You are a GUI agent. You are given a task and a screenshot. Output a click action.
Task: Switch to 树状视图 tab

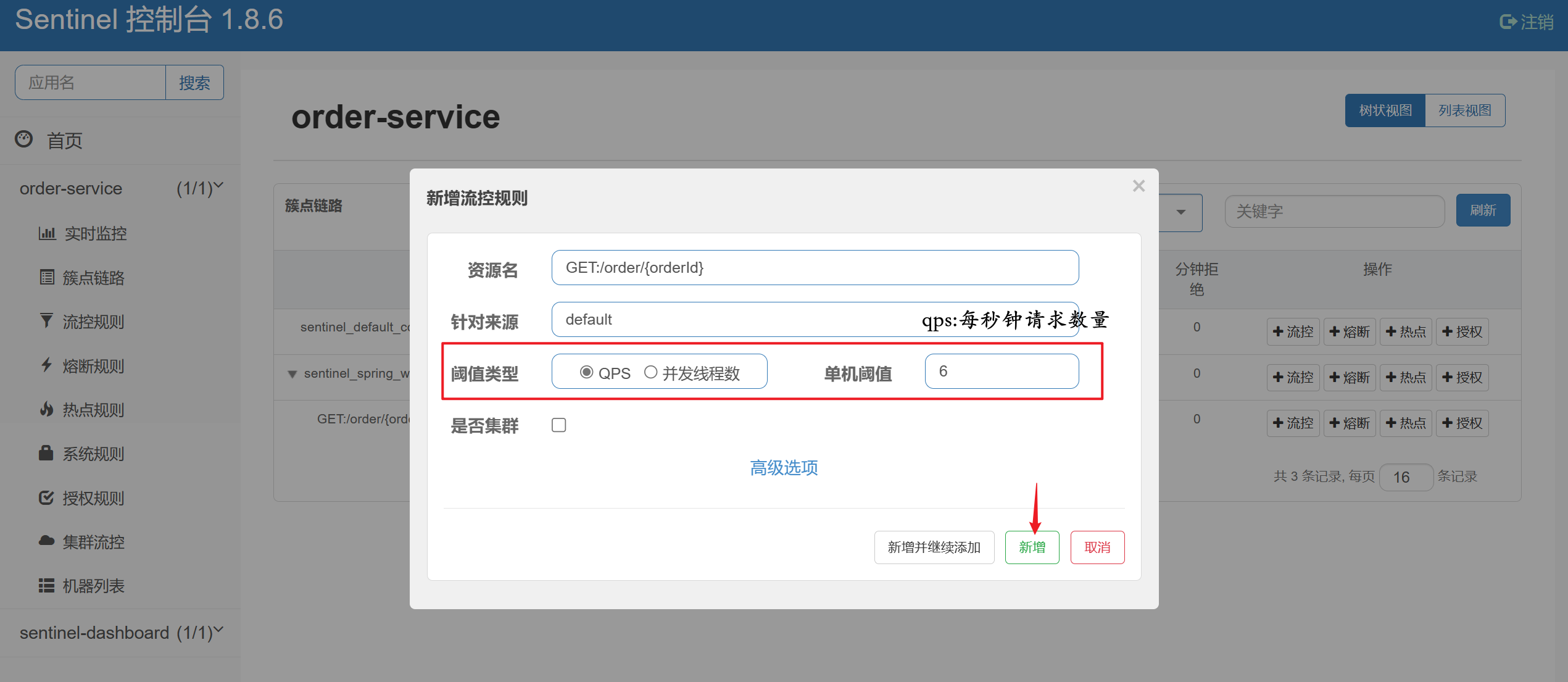point(1385,110)
